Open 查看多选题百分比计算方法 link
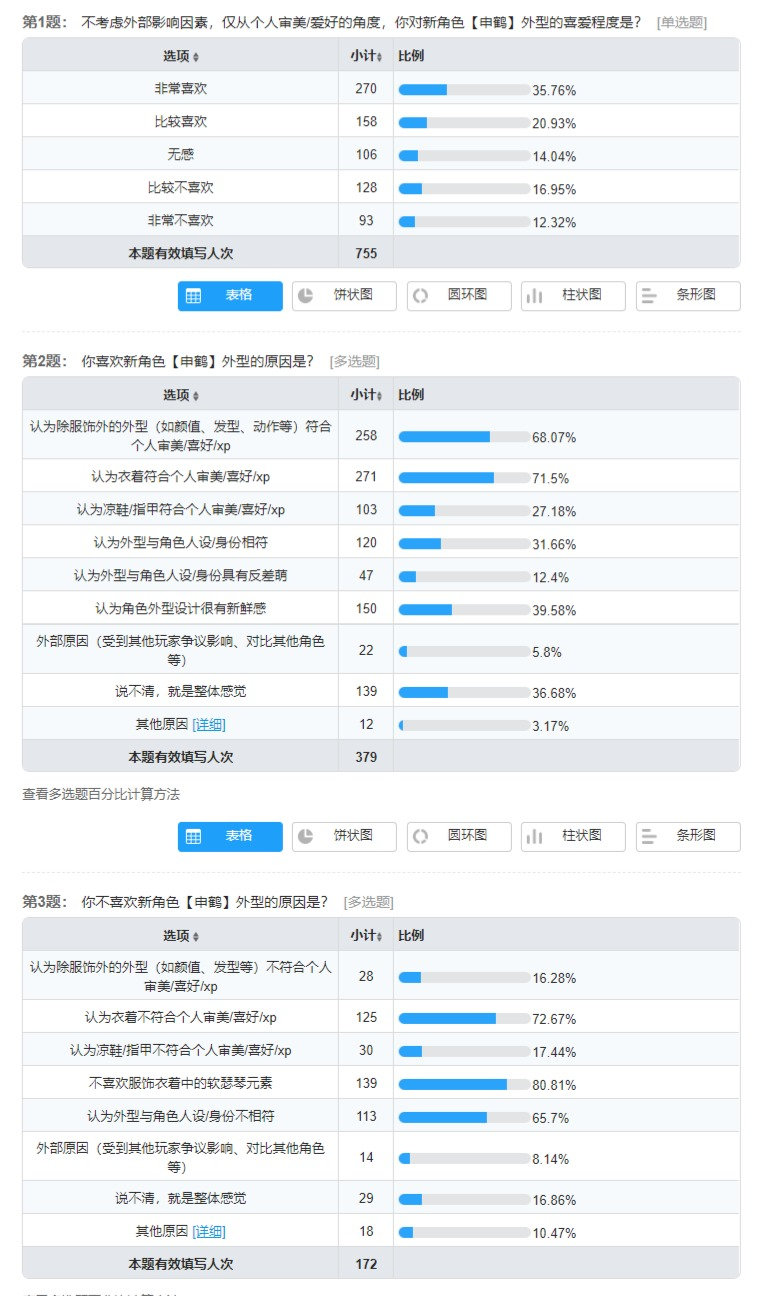Image resolution: width=760 pixels, height=1296 pixels. (101, 794)
